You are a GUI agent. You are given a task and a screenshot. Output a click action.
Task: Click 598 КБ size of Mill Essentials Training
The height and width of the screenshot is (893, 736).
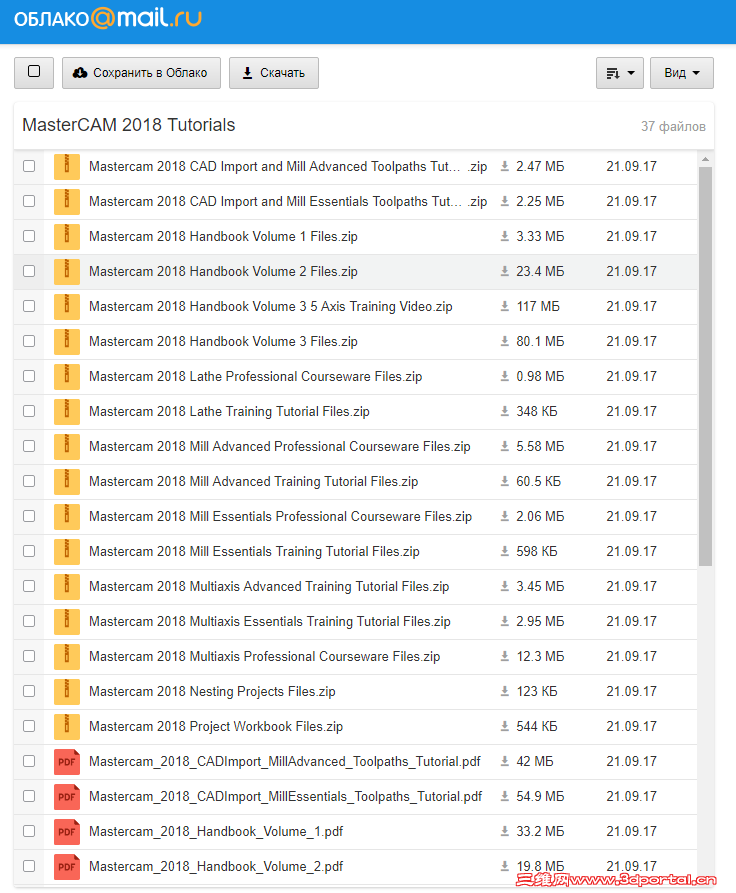click(537, 551)
